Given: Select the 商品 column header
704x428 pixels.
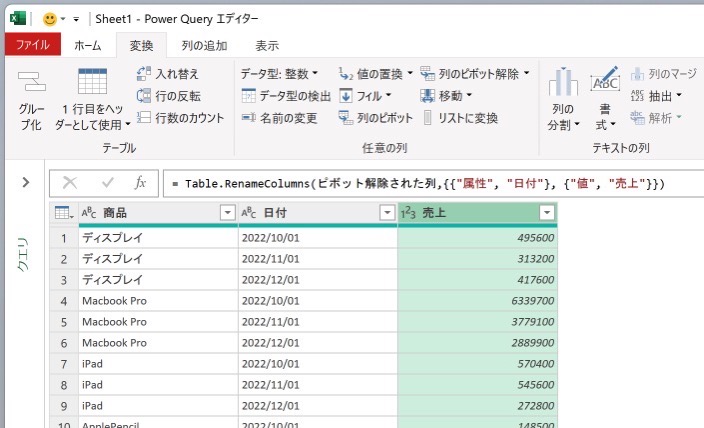Looking at the screenshot, I should (x=158, y=212).
